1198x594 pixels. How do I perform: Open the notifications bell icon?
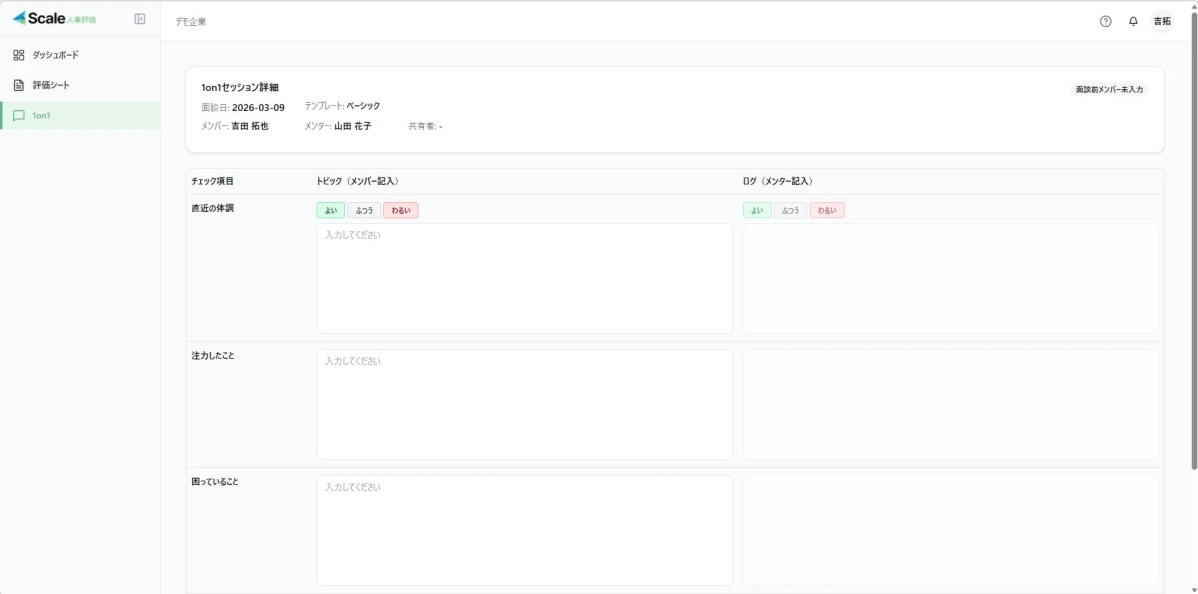coord(1133,21)
